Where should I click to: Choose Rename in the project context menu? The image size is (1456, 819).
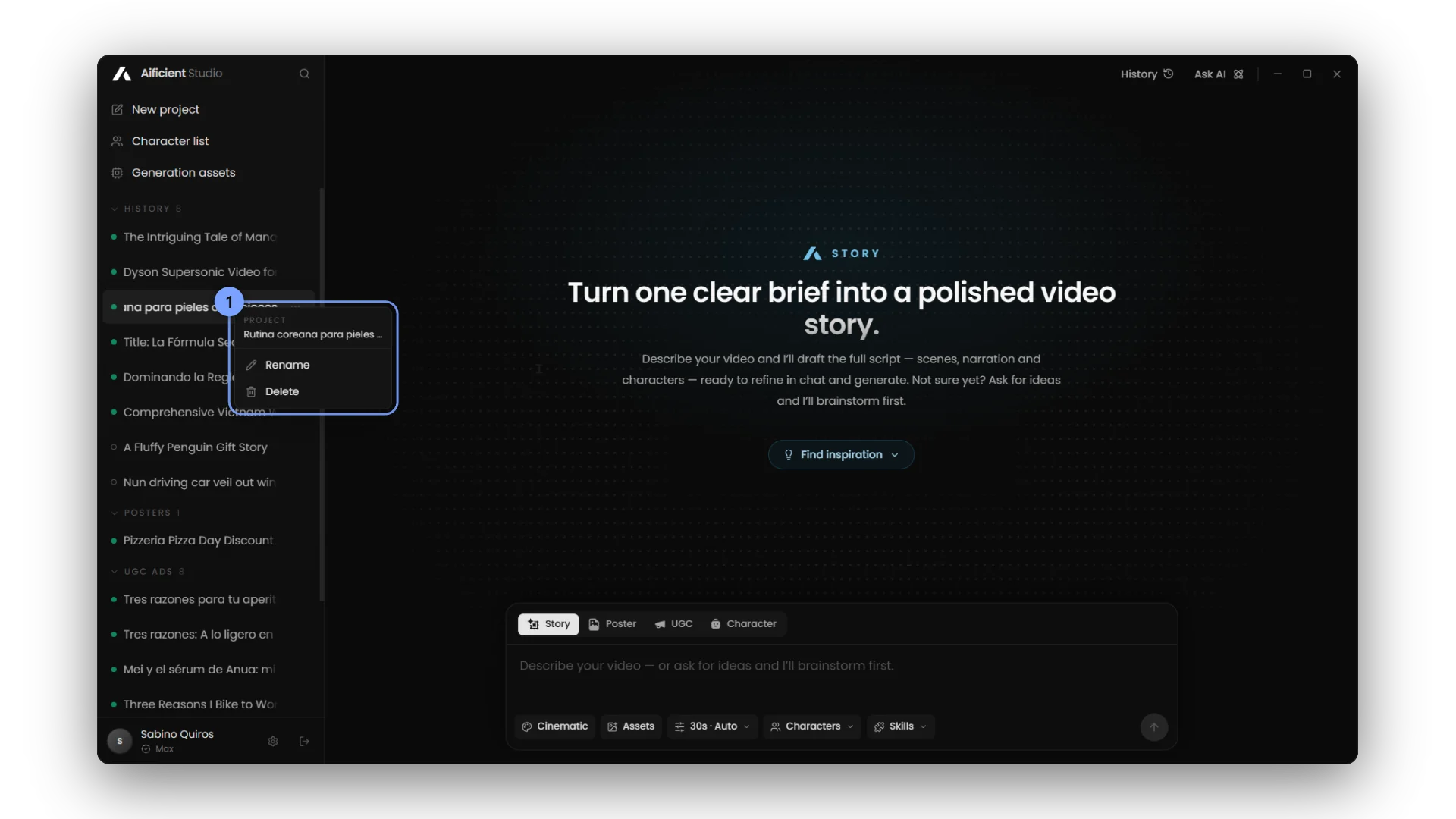(x=313, y=365)
